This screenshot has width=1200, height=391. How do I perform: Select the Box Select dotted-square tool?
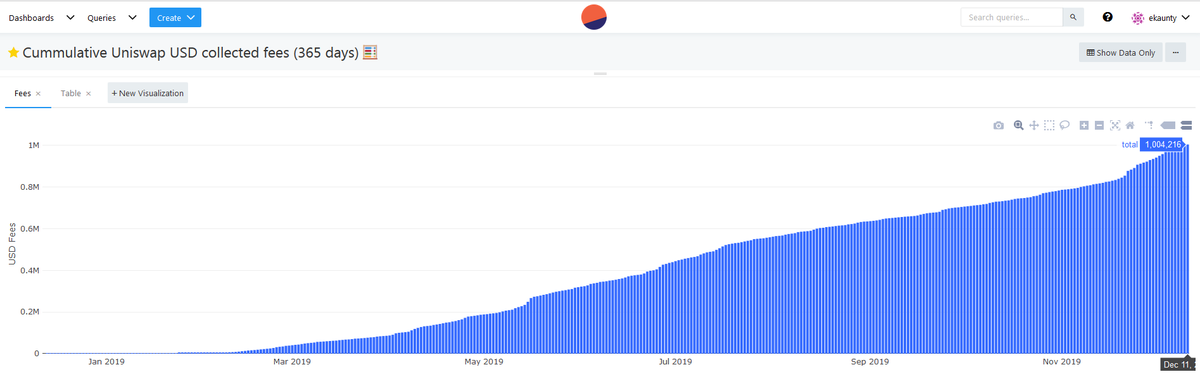click(1049, 125)
